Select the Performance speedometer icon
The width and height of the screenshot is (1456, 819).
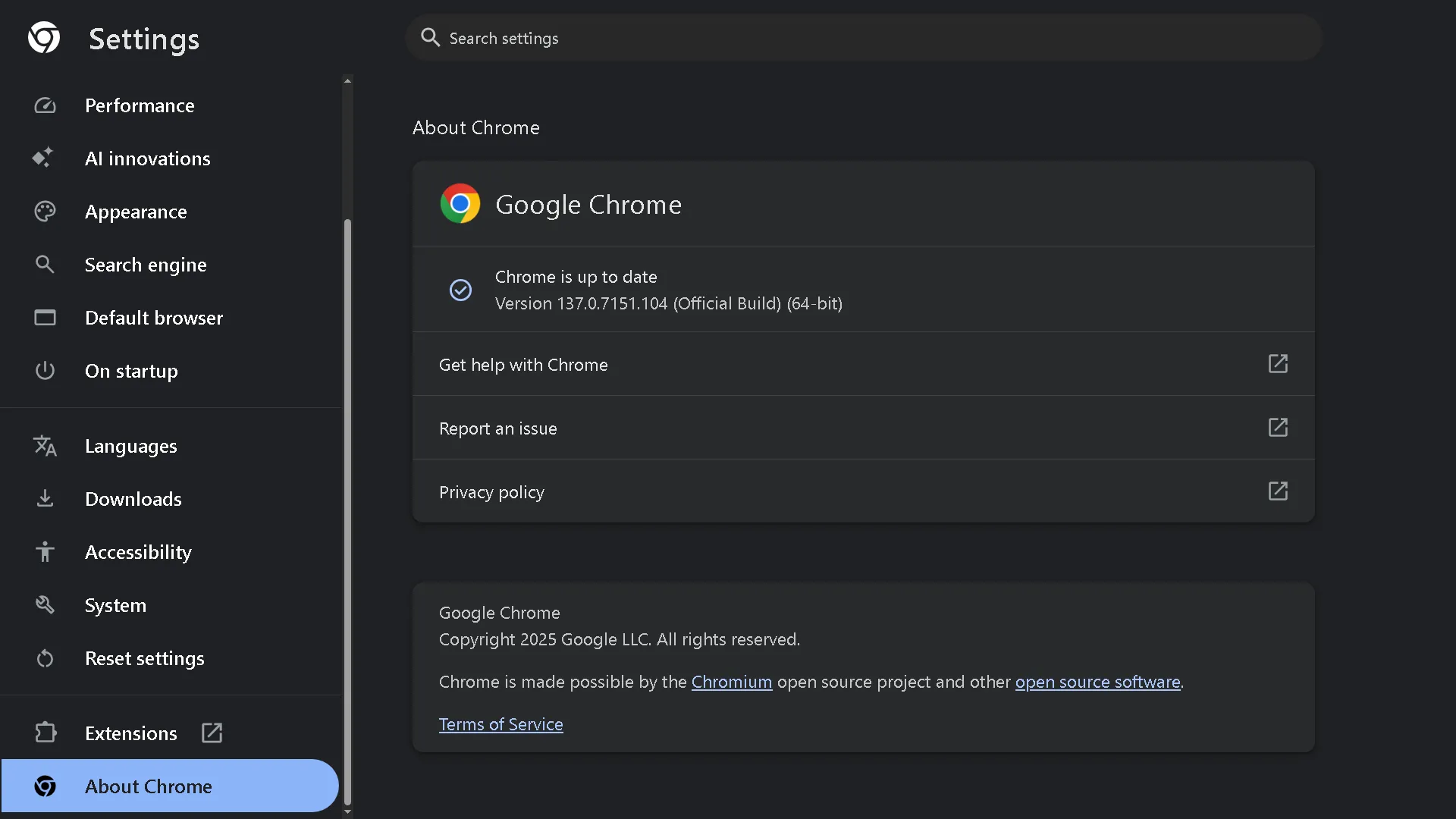pos(45,105)
